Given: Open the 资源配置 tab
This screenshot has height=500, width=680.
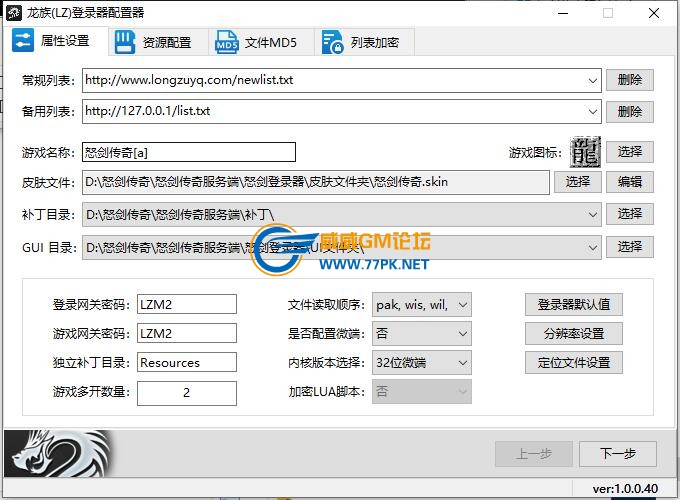Looking at the screenshot, I should point(158,42).
